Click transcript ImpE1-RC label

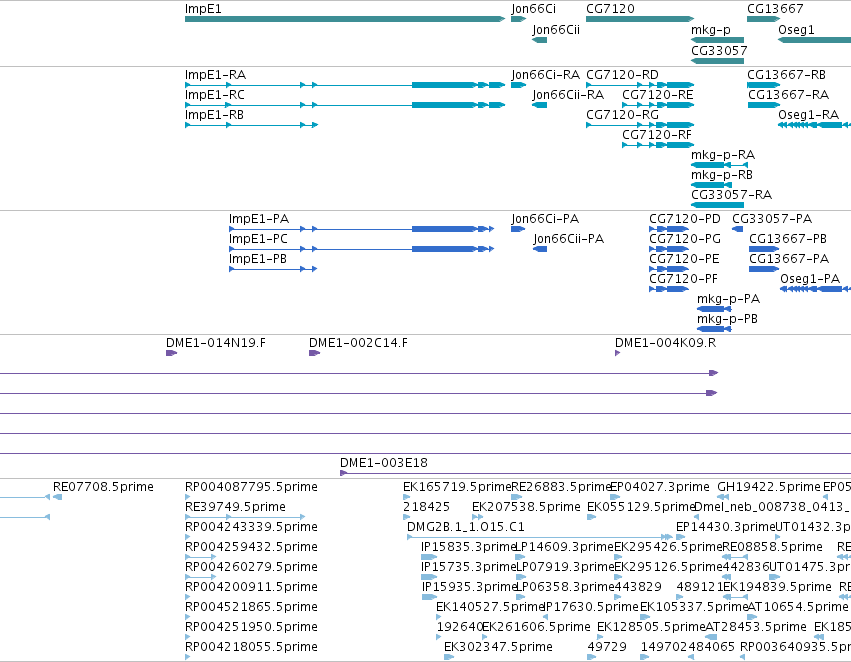(215, 95)
